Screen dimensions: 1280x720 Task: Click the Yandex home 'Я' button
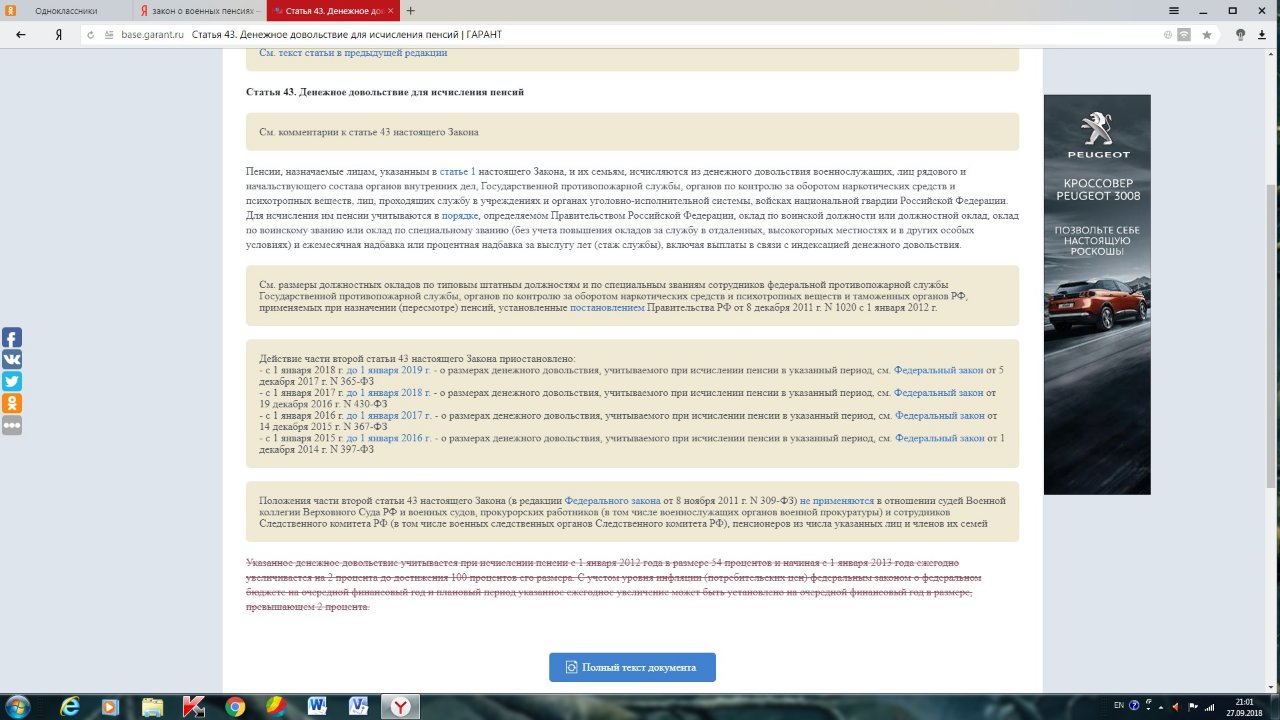(60, 34)
